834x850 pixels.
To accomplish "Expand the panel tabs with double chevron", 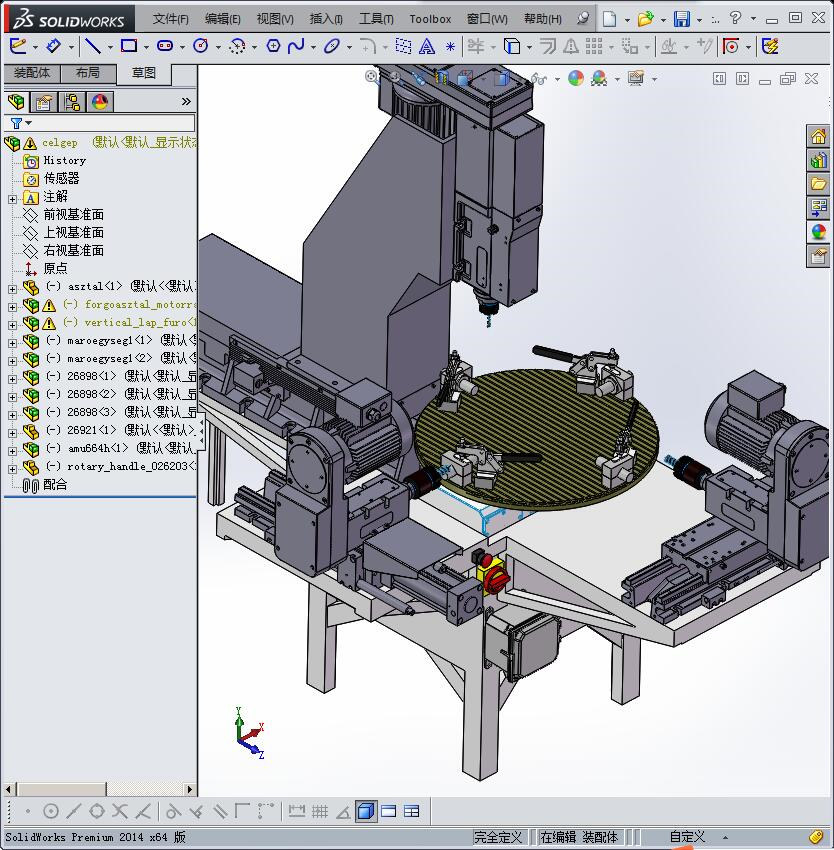I will [186, 101].
